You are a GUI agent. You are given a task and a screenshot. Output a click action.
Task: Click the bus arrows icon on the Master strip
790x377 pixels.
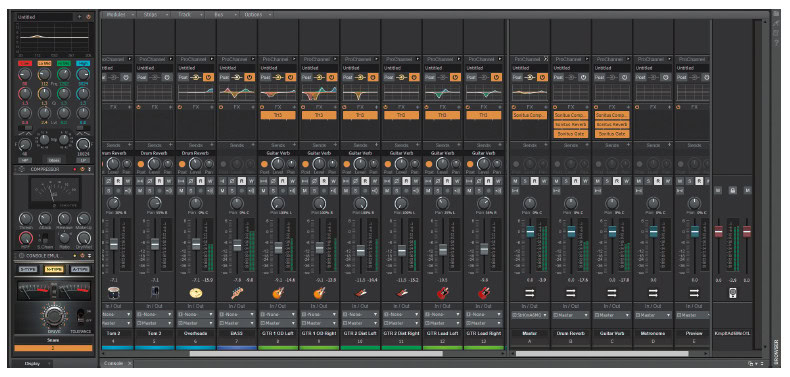coord(530,292)
